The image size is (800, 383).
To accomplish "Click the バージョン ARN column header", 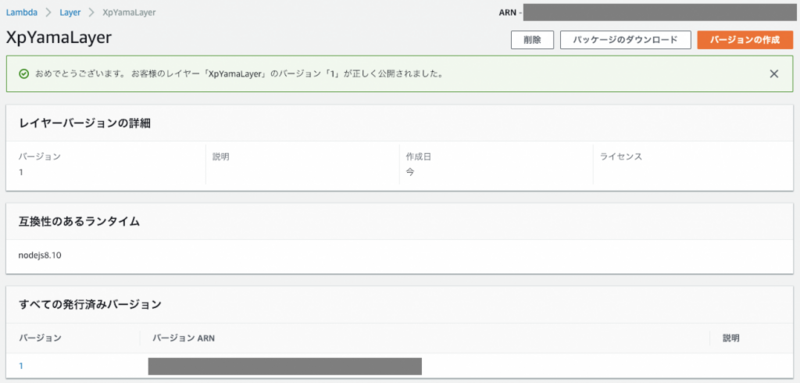I will coord(183,338).
